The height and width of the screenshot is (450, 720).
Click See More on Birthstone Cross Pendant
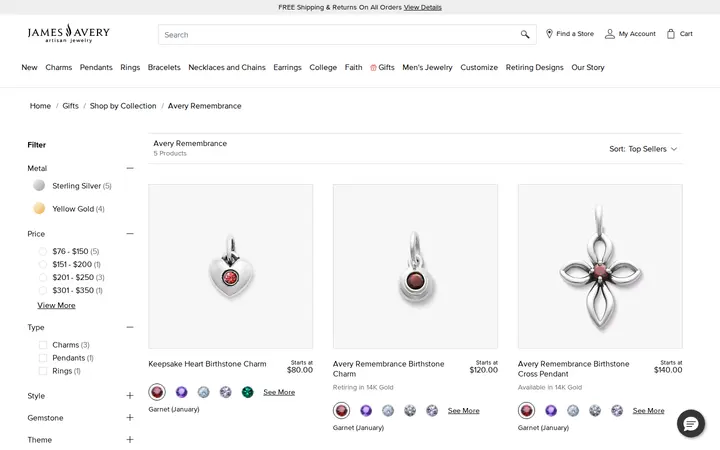(x=648, y=411)
